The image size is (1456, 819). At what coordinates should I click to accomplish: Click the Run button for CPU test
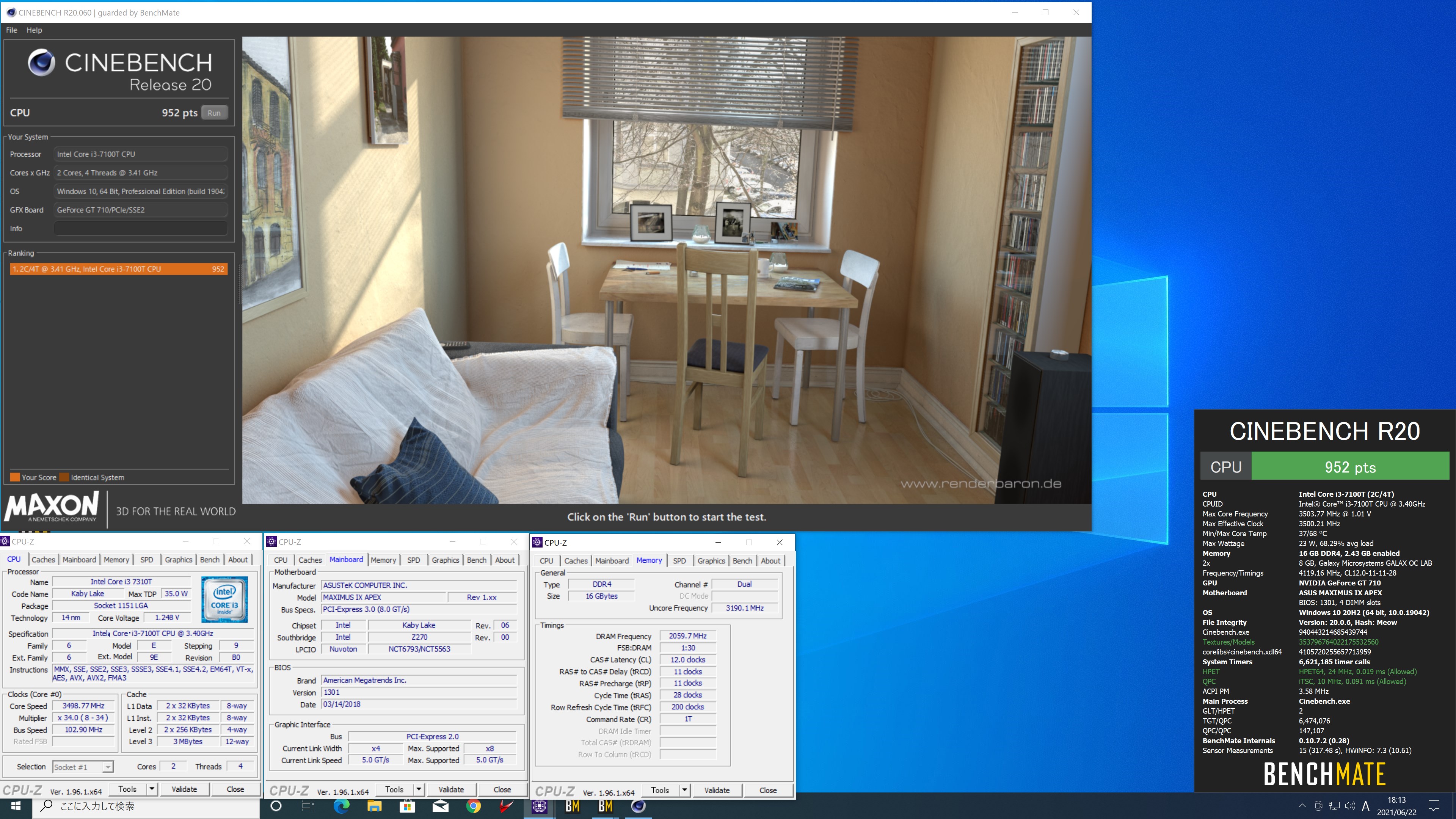pyautogui.click(x=213, y=113)
